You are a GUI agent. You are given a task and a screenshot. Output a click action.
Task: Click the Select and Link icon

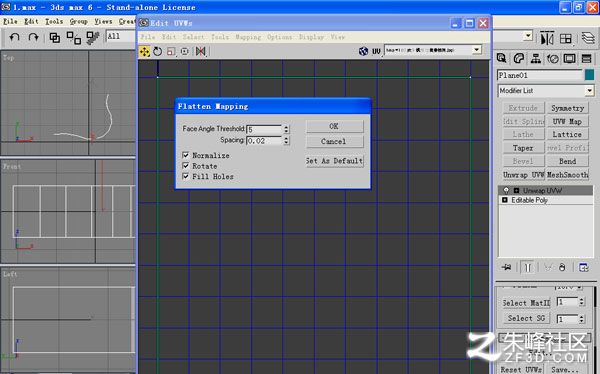(x=55, y=38)
